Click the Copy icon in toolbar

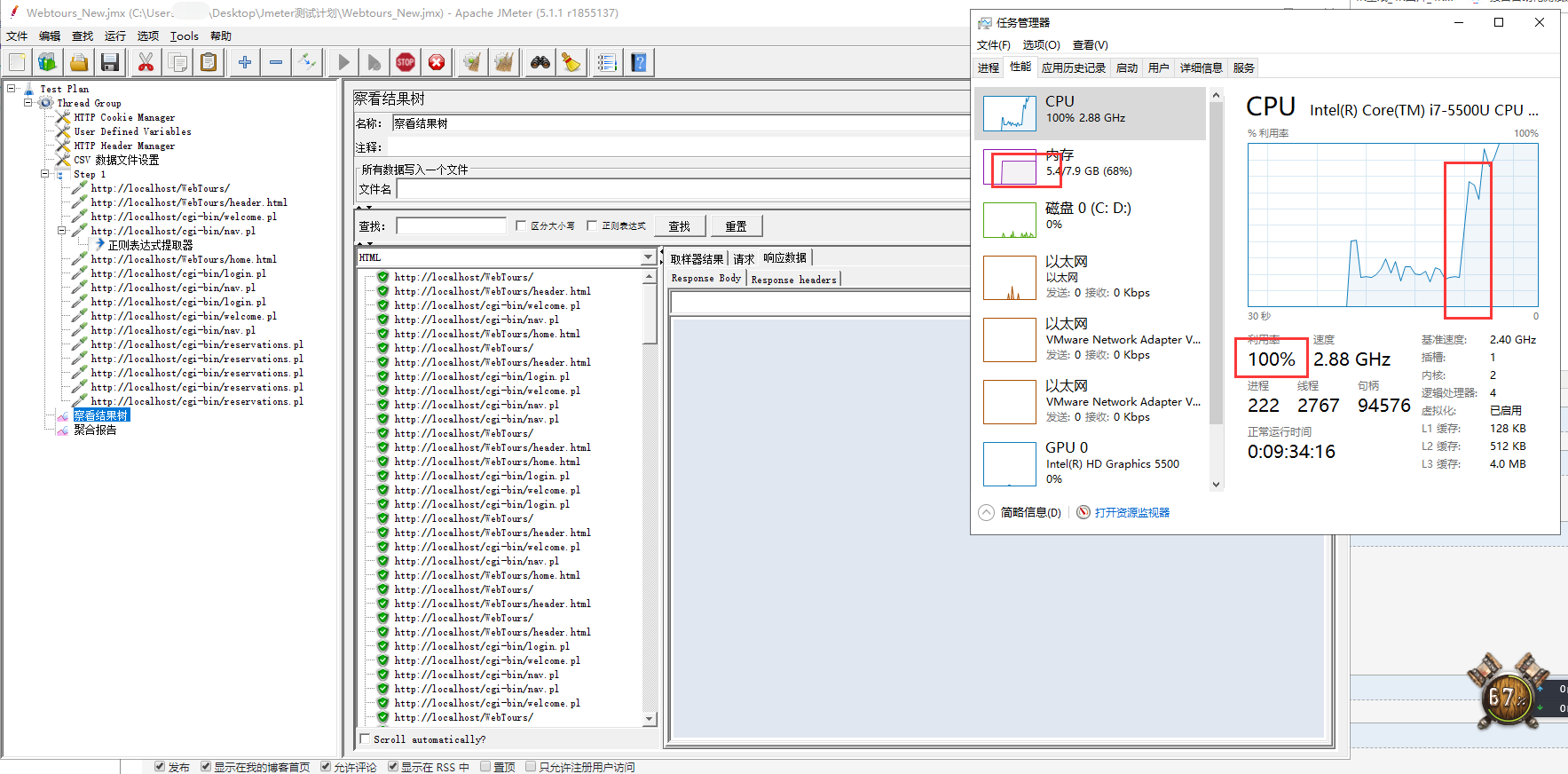pyautogui.click(x=177, y=62)
